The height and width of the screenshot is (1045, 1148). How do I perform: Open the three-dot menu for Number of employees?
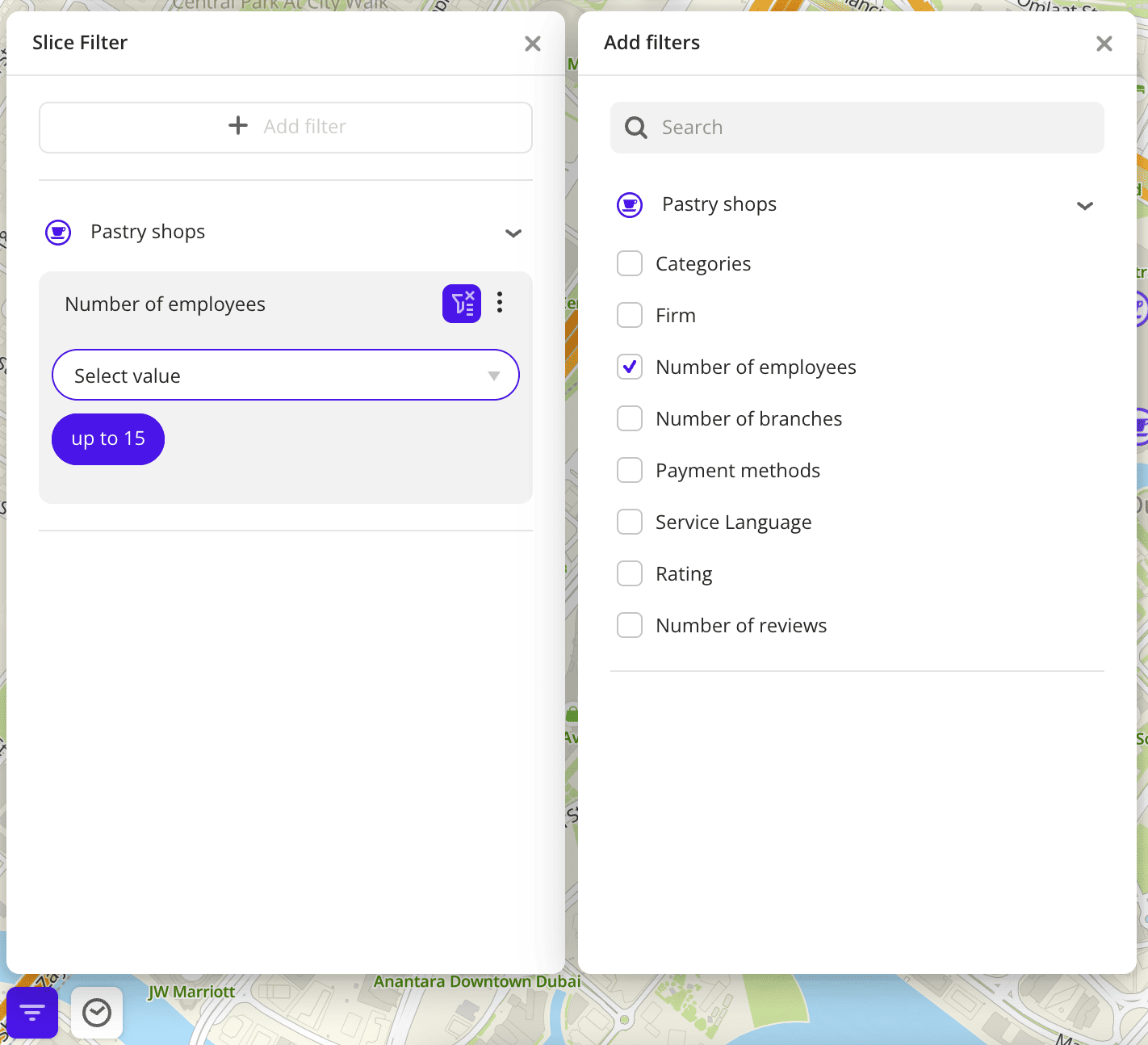(500, 303)
